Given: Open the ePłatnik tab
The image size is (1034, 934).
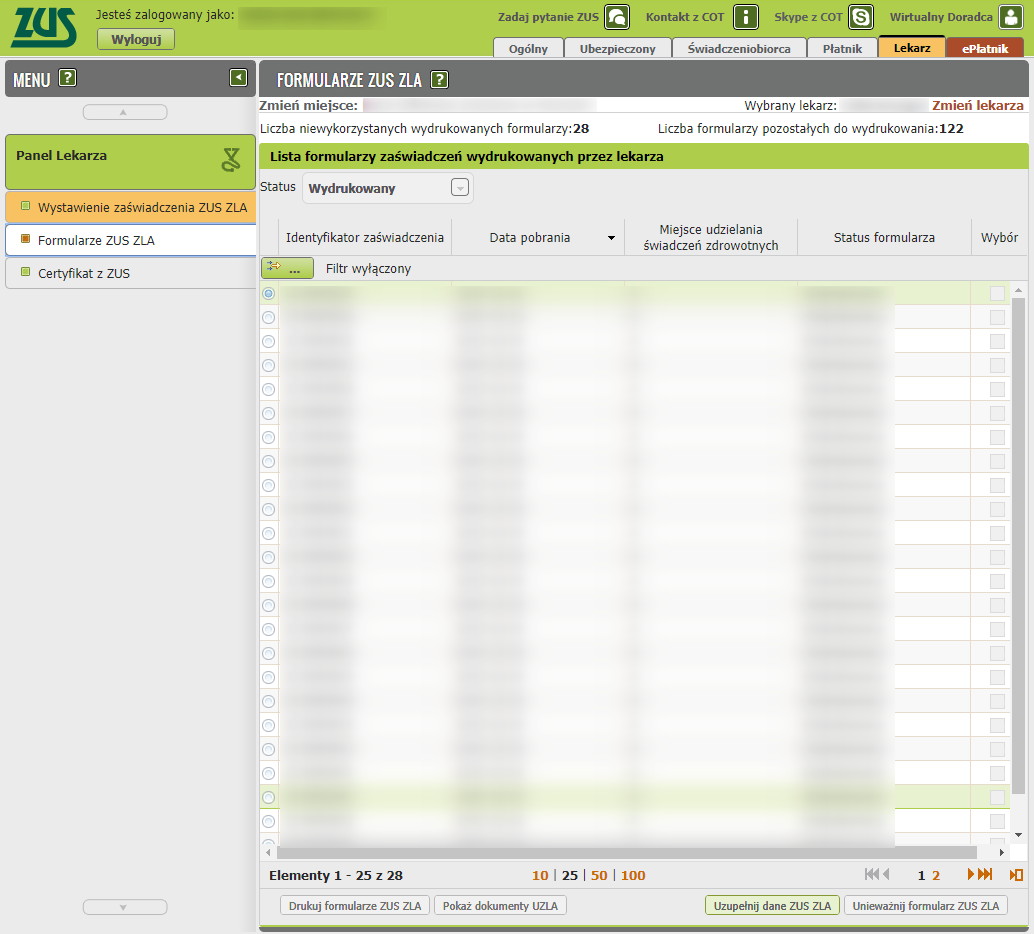Looking at the screenshot, I should point(985,48).
